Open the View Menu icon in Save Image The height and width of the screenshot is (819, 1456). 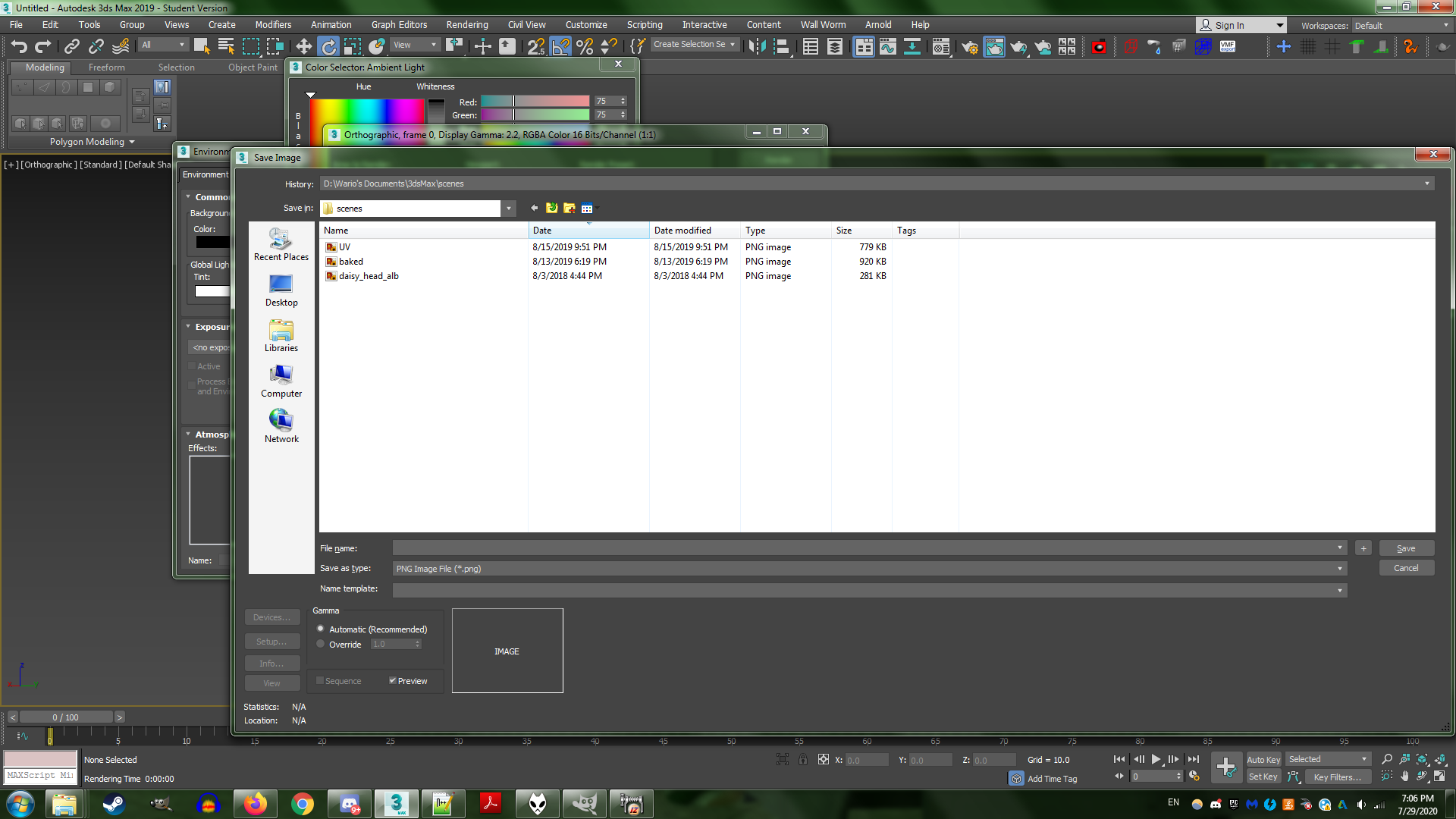589,209
